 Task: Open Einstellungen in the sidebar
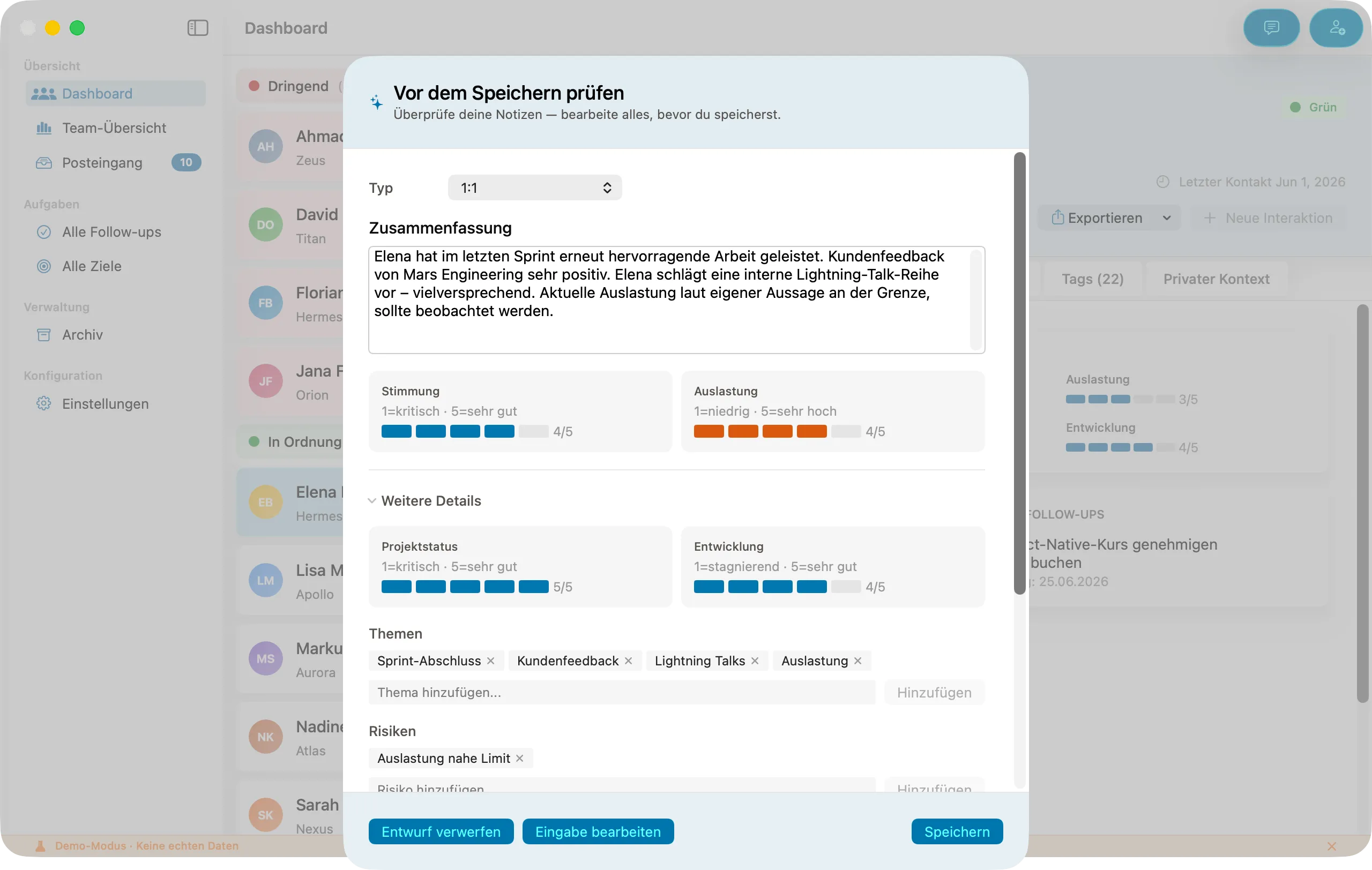point(115,404)
